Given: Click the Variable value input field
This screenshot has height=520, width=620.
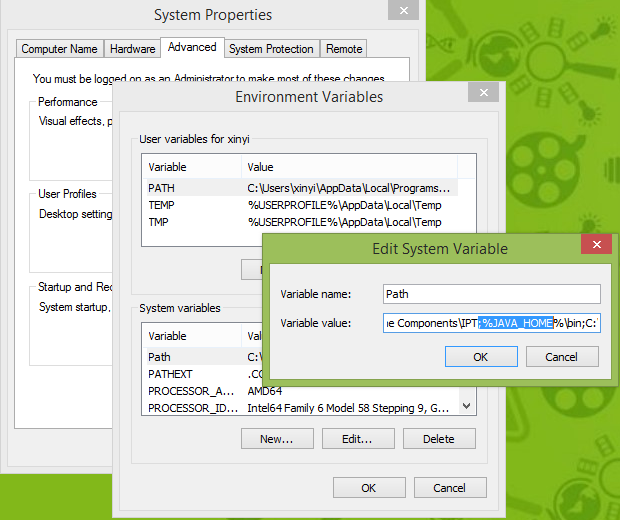Looking at the screenshot, I should pyautogui.click(x=491, y=323).
